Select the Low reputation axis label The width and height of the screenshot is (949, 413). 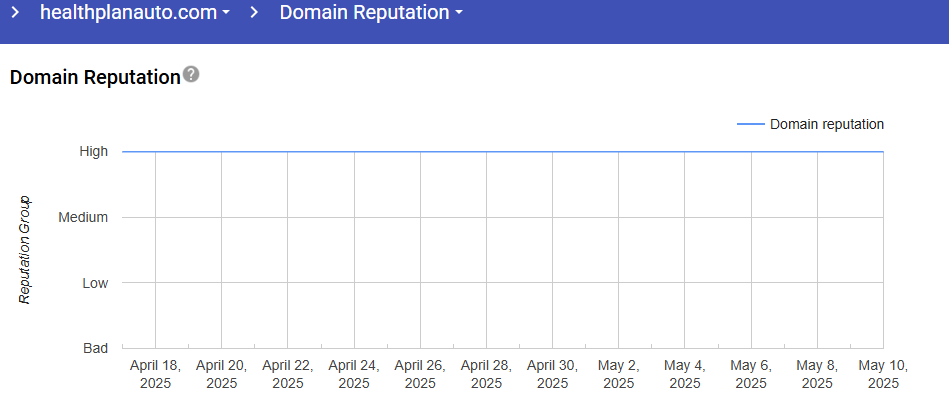(x=95, y=283)
